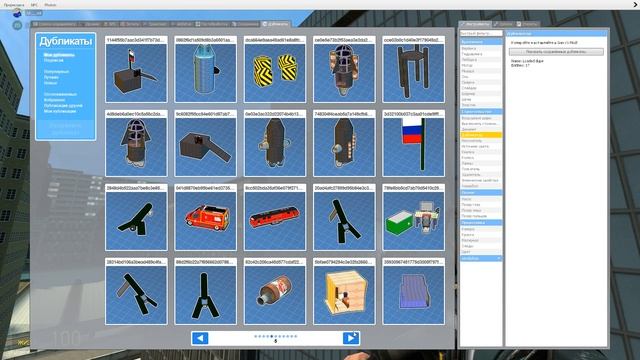Screen dimensions: 640x360
Task: Open Подписки in duplicates sidebar
Action: coord(53,60)
